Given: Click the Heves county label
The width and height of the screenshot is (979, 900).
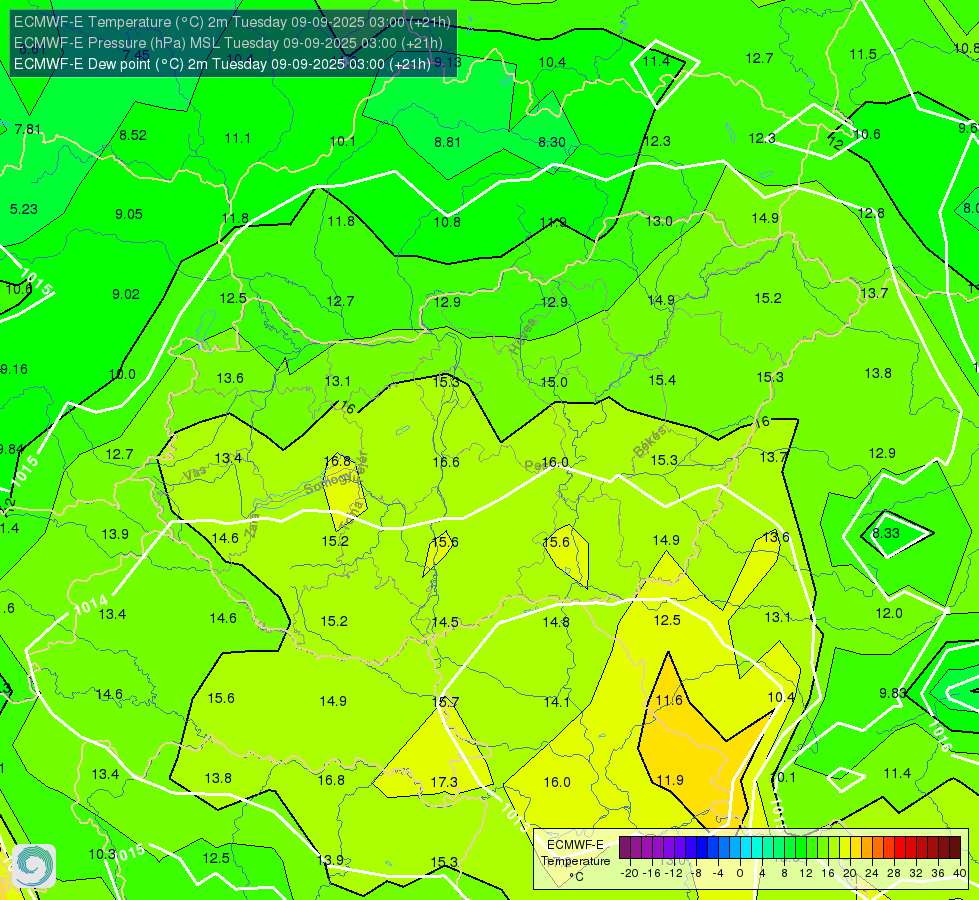Looking at the screenshot, I should pos(523,337).
